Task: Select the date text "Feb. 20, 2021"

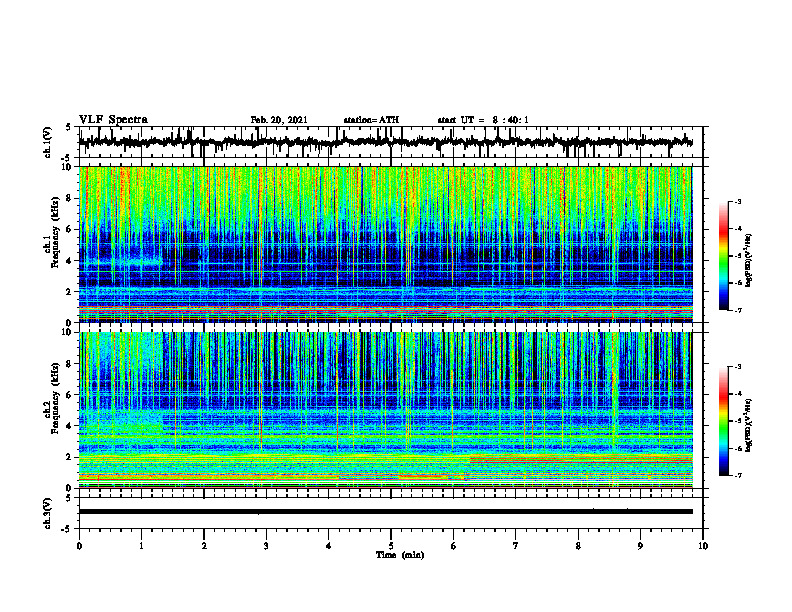Action: (x=279, y=120)
